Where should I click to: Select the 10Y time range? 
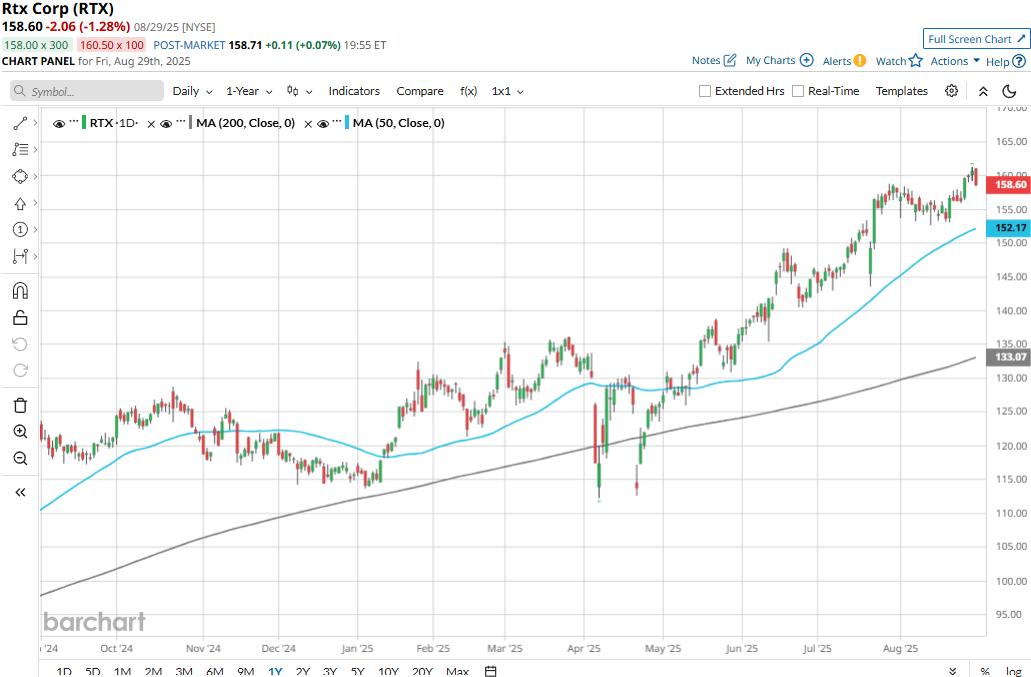(x=389, y=671)
